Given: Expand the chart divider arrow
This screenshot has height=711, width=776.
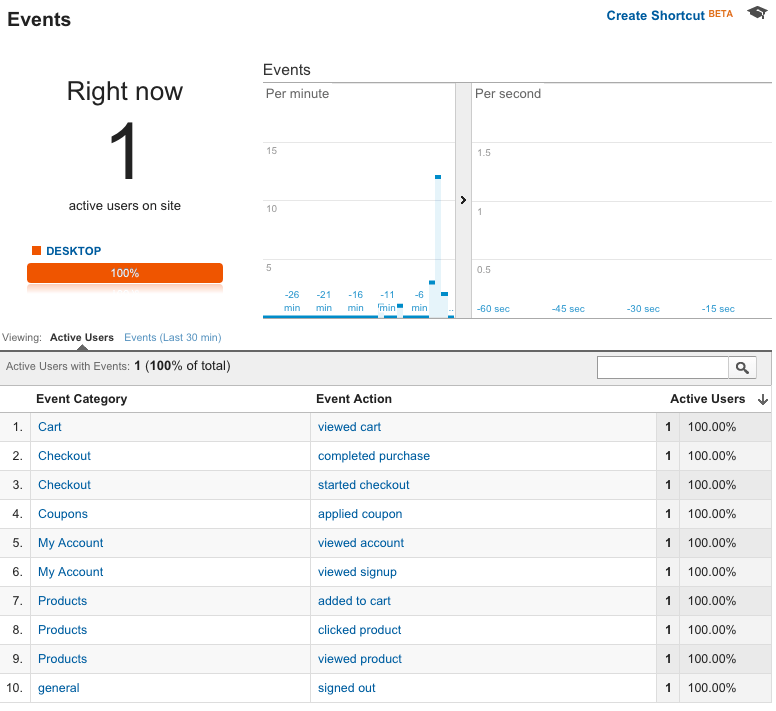Looking at the screenshot, I should click(463, 200).
